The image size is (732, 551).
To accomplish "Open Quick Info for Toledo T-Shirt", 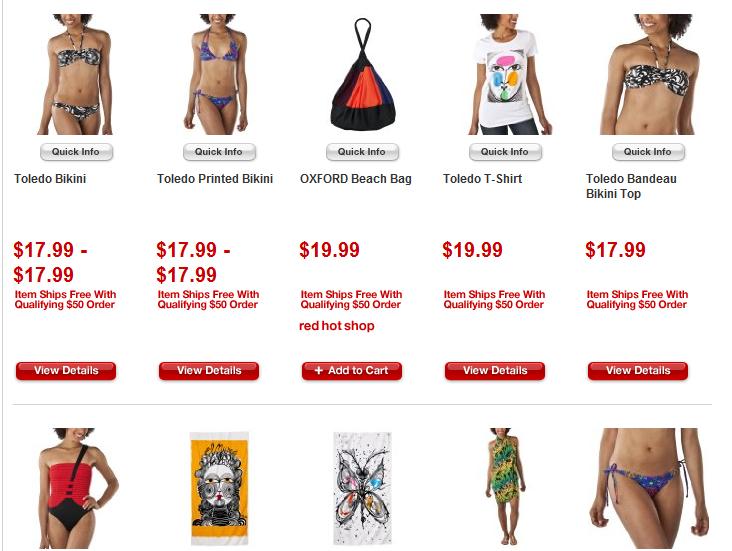I will [x=505, y=152].
